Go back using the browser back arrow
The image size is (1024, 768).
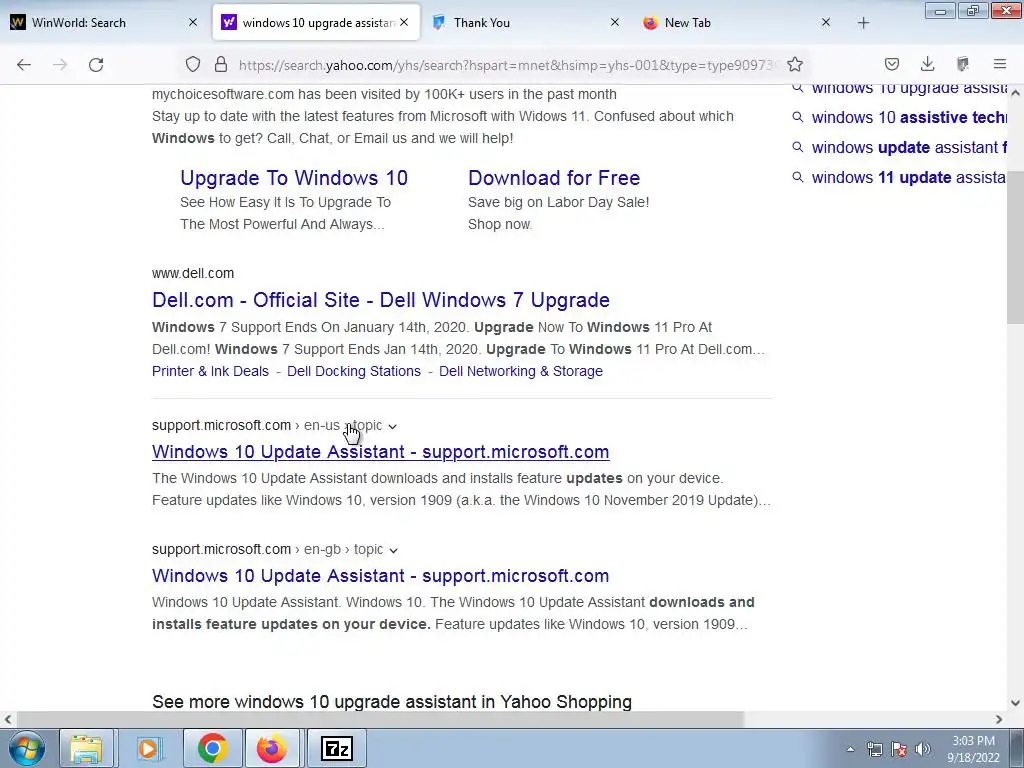click(24, 64)
